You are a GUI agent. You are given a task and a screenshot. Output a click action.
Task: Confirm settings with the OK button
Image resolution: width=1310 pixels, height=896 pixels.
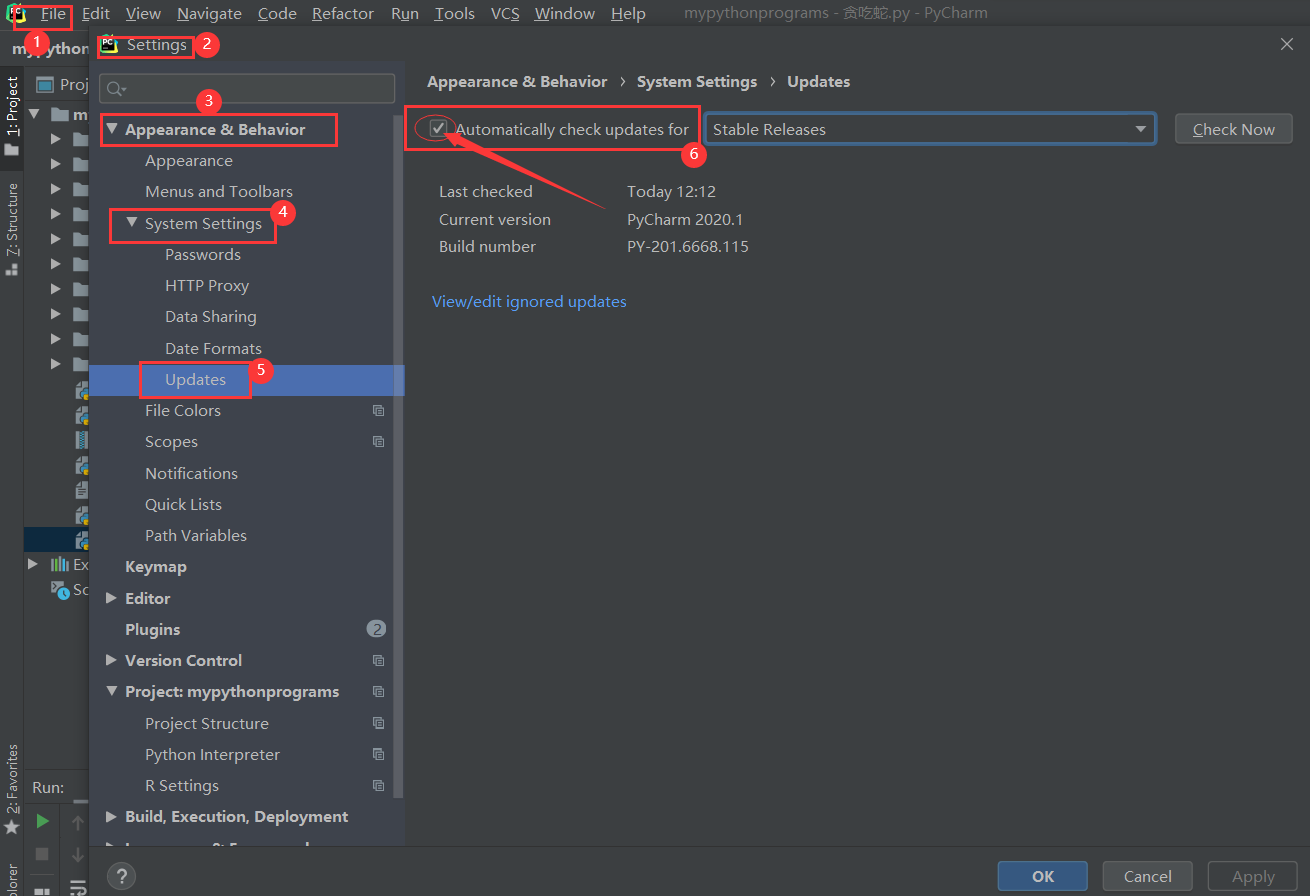coord(1043,876)
